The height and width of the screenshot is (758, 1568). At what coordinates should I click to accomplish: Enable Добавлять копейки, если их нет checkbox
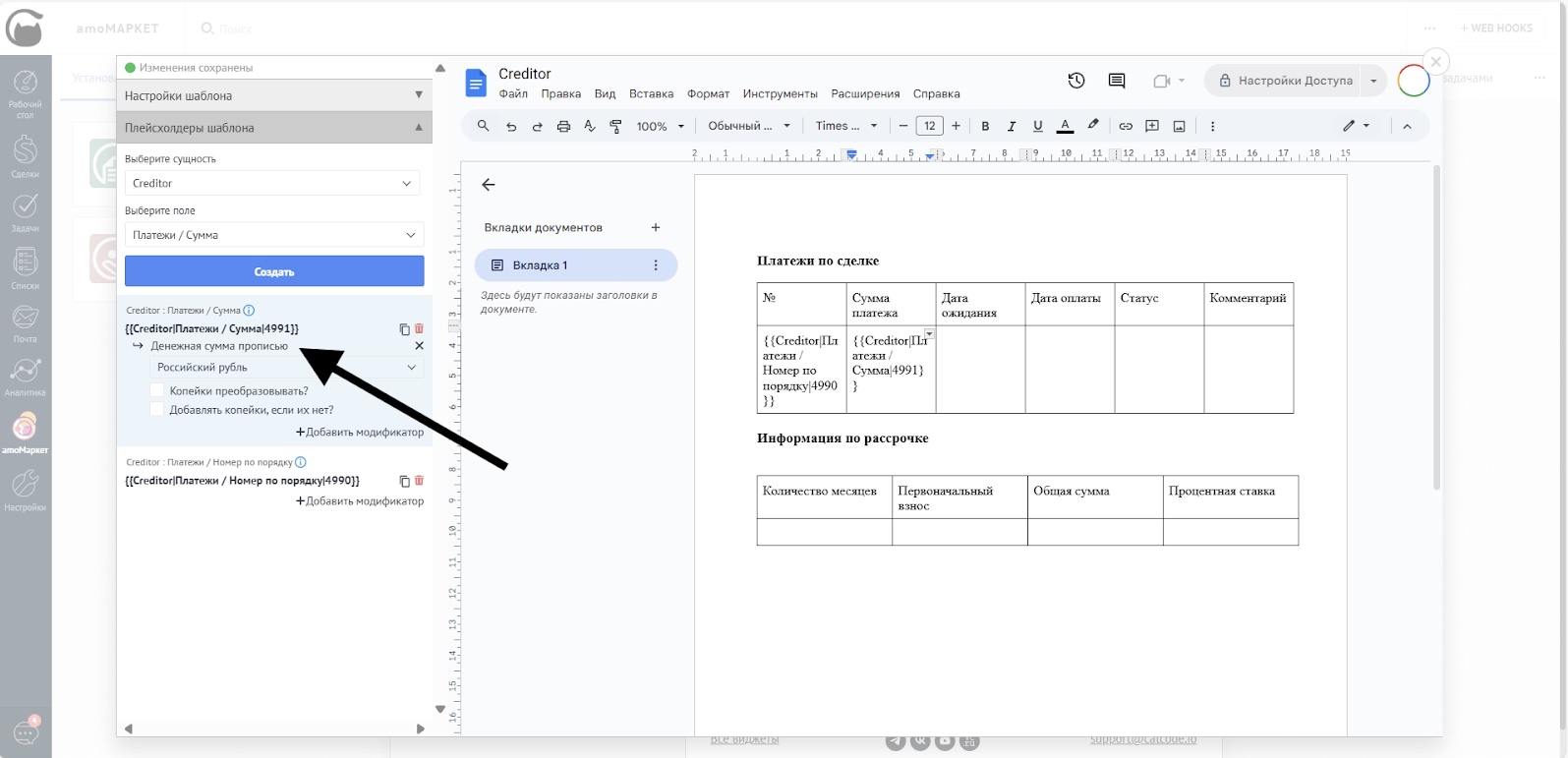coord(156,409)
